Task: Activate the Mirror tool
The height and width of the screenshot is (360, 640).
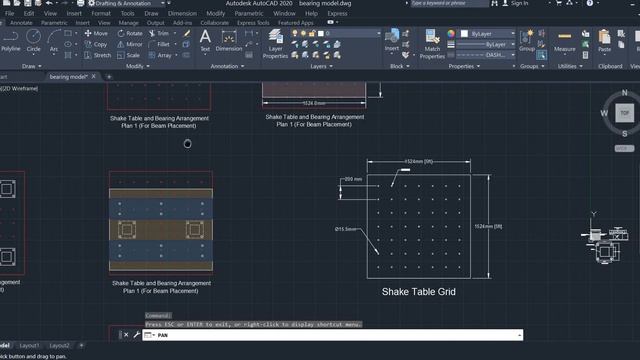Action: [x=130, y=44]
